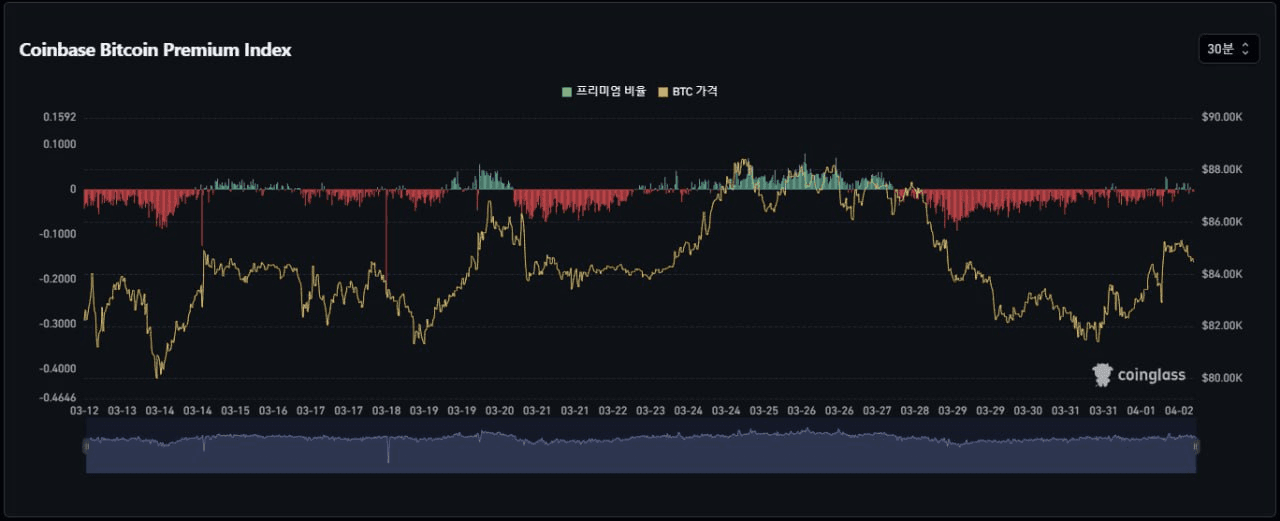Click the $88.00K price axis label
This screenshot has width=1280, height=521.
pyautogui.click(x=1222, y=169)
